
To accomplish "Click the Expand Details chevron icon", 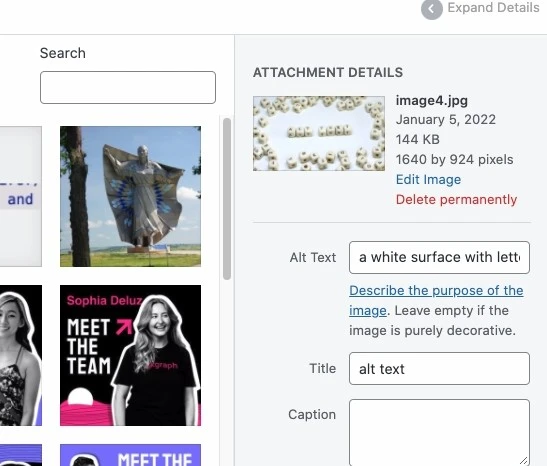I will 432,9.
